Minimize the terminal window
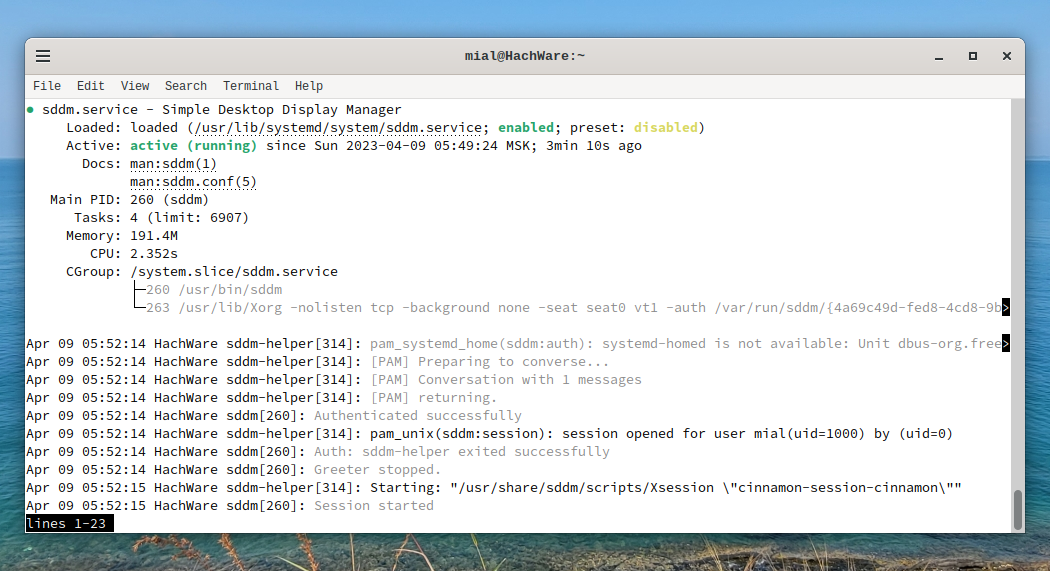This screenshot has height=571, width=1050. (939, 57)
